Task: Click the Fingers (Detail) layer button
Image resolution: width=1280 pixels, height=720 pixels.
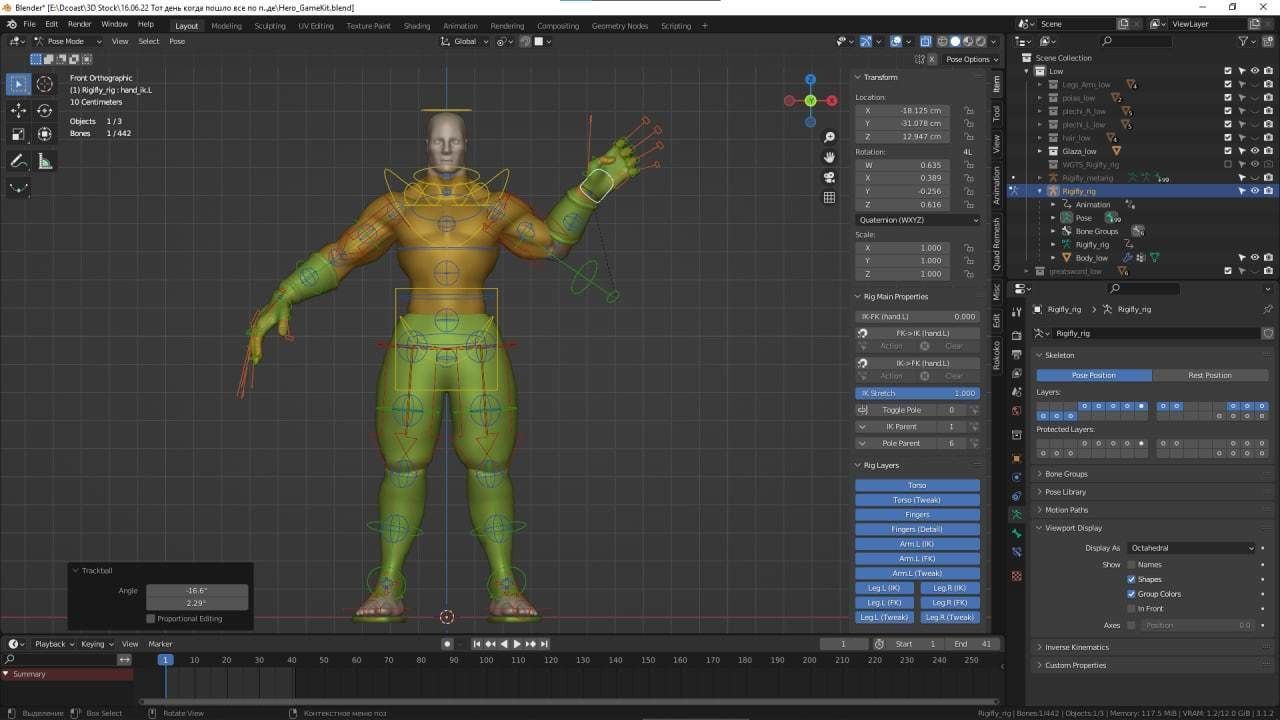Action: [917, 529]
